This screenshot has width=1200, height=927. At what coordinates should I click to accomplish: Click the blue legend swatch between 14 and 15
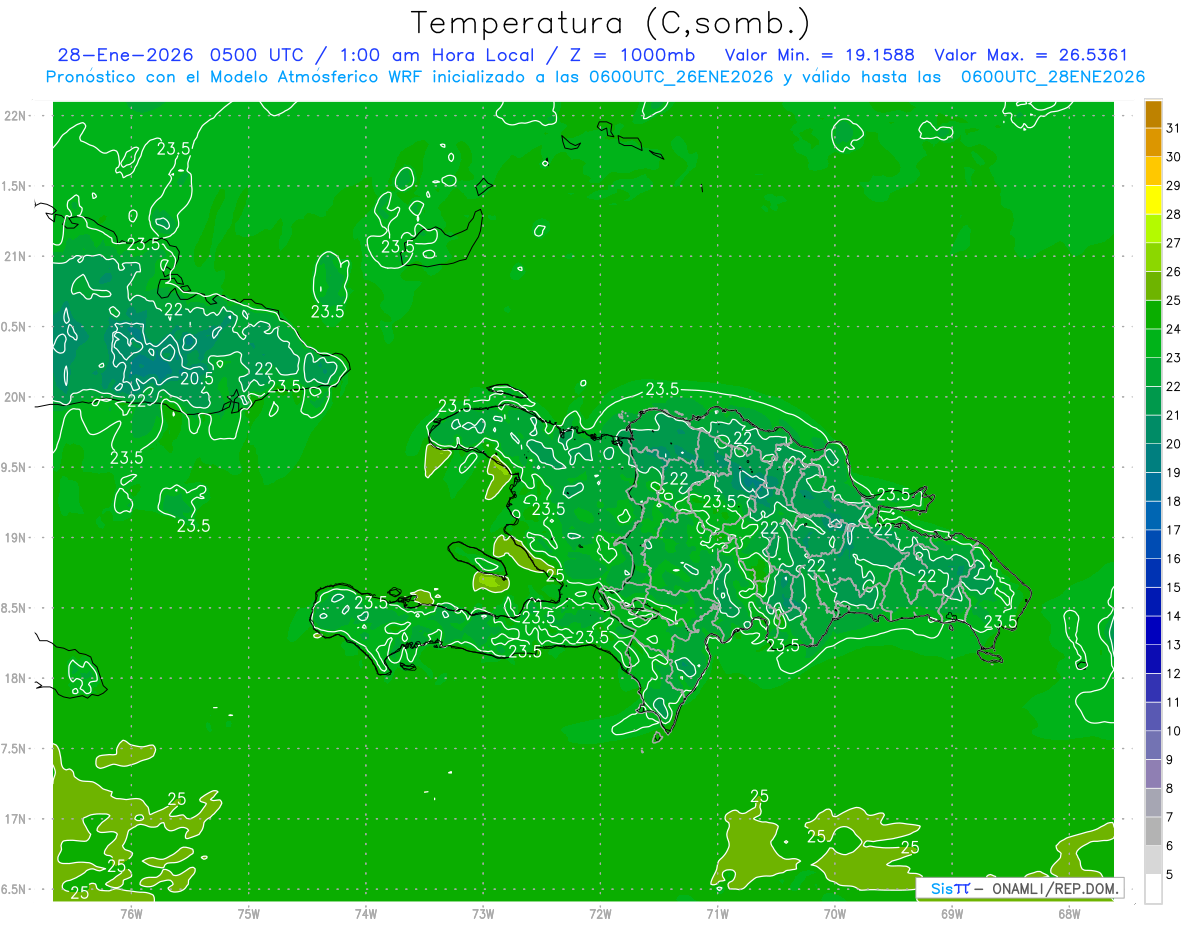click(1153, 602)
